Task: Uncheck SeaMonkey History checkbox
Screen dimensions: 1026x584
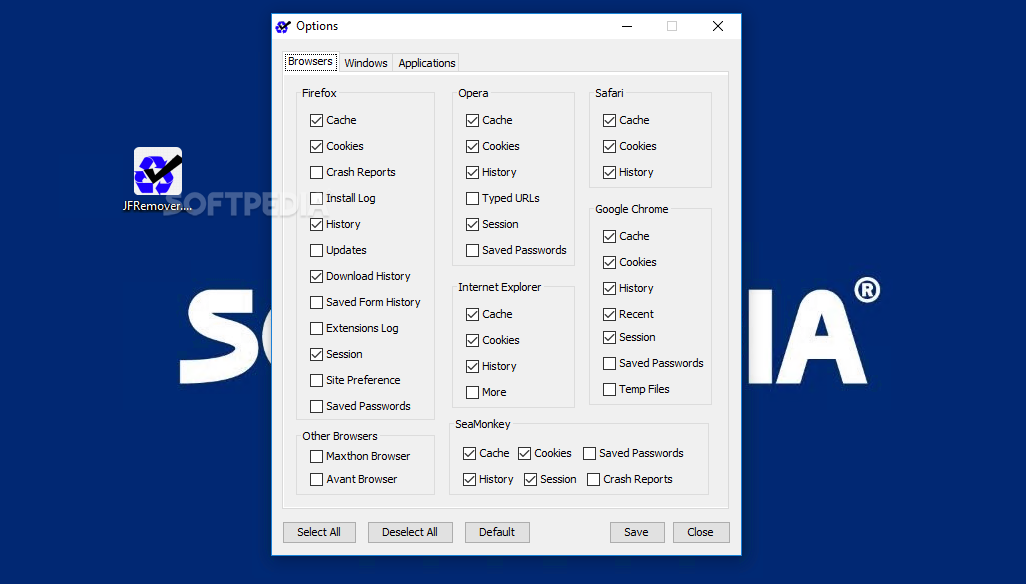Action: tap(469, 479)
